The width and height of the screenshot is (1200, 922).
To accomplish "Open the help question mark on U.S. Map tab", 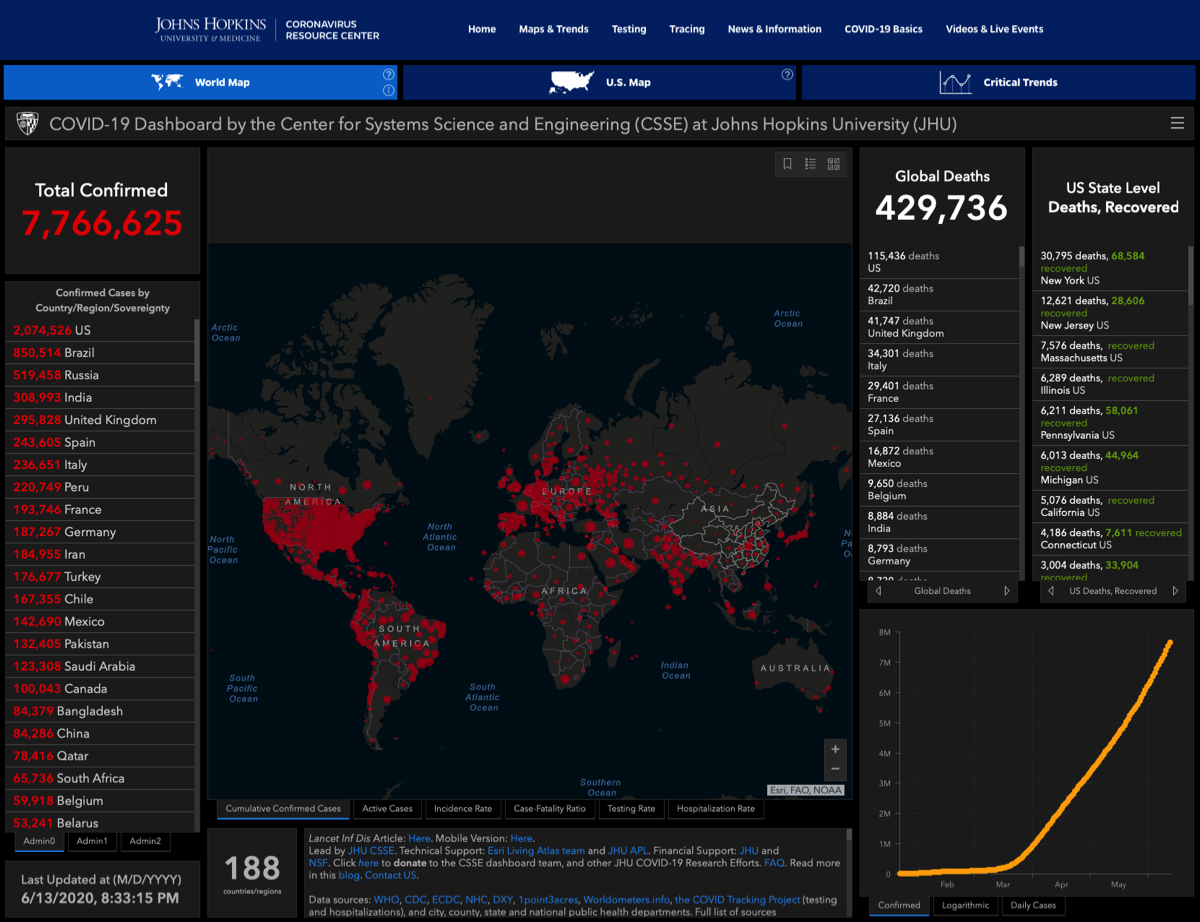I will point(787,75).
